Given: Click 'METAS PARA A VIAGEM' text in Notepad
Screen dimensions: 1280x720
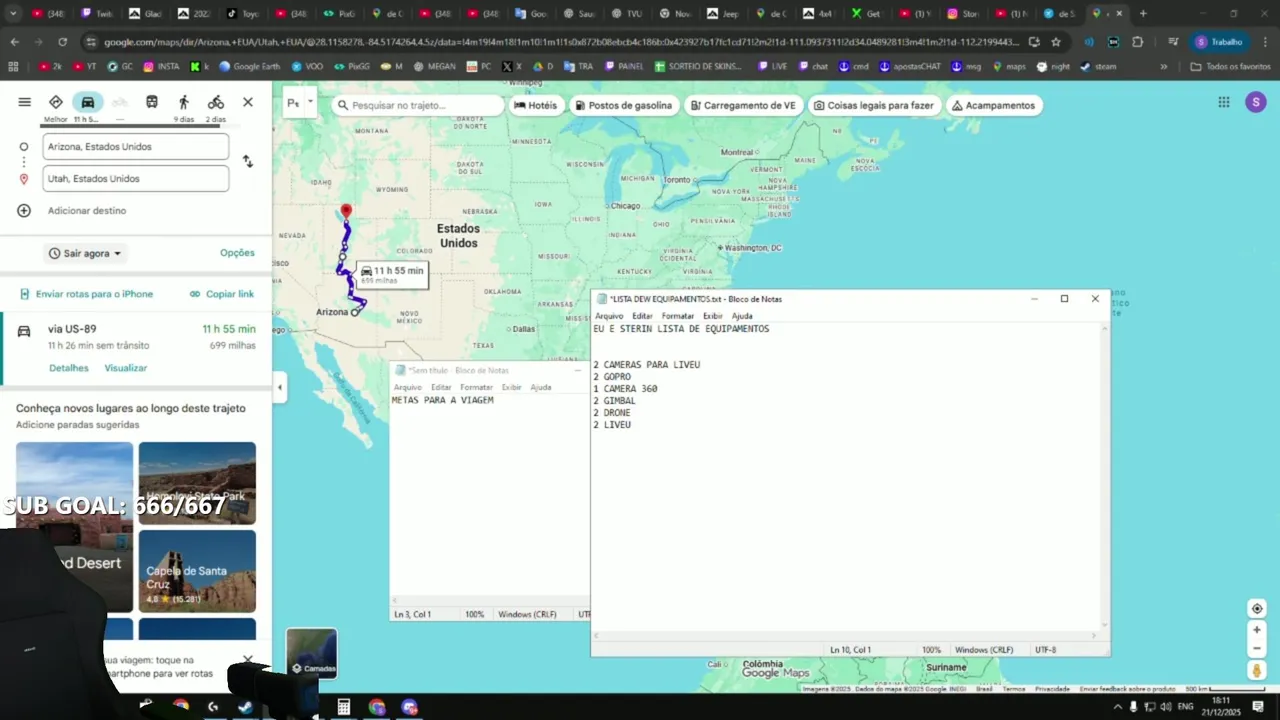Looking at the screenshot, I should point(442,400).
